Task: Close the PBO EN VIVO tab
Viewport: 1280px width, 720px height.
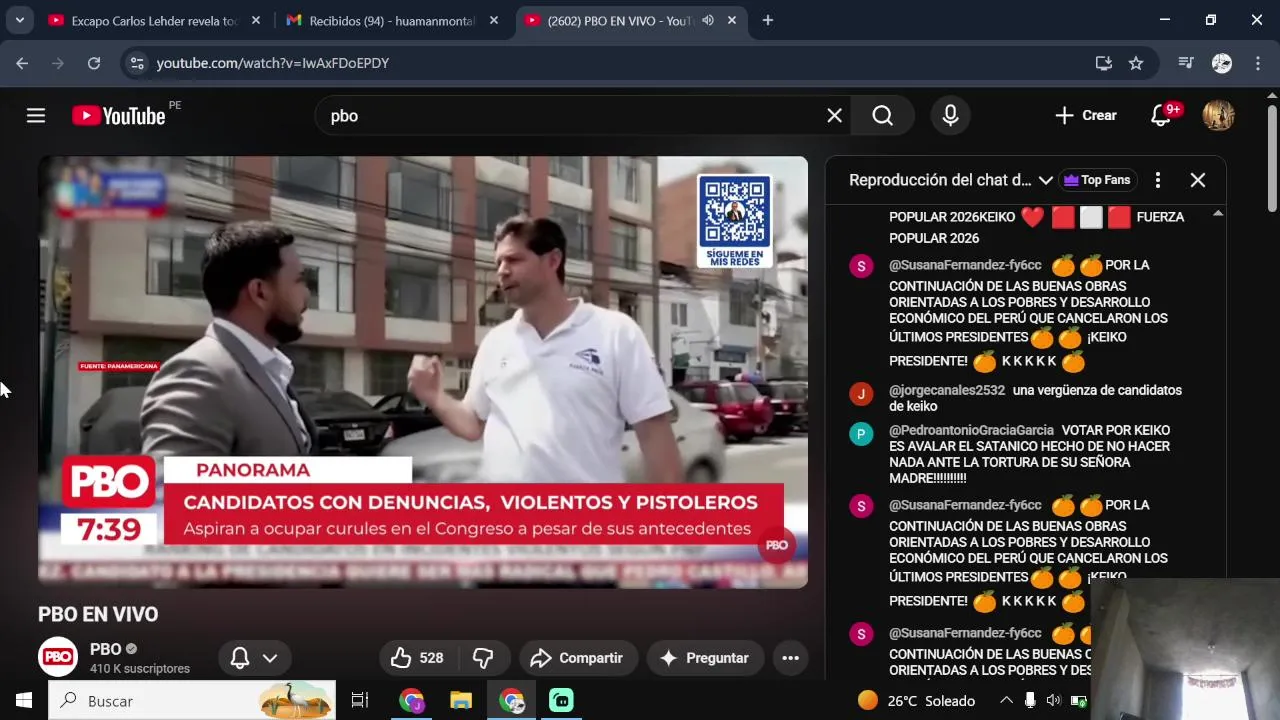Action: pos(732,20)
